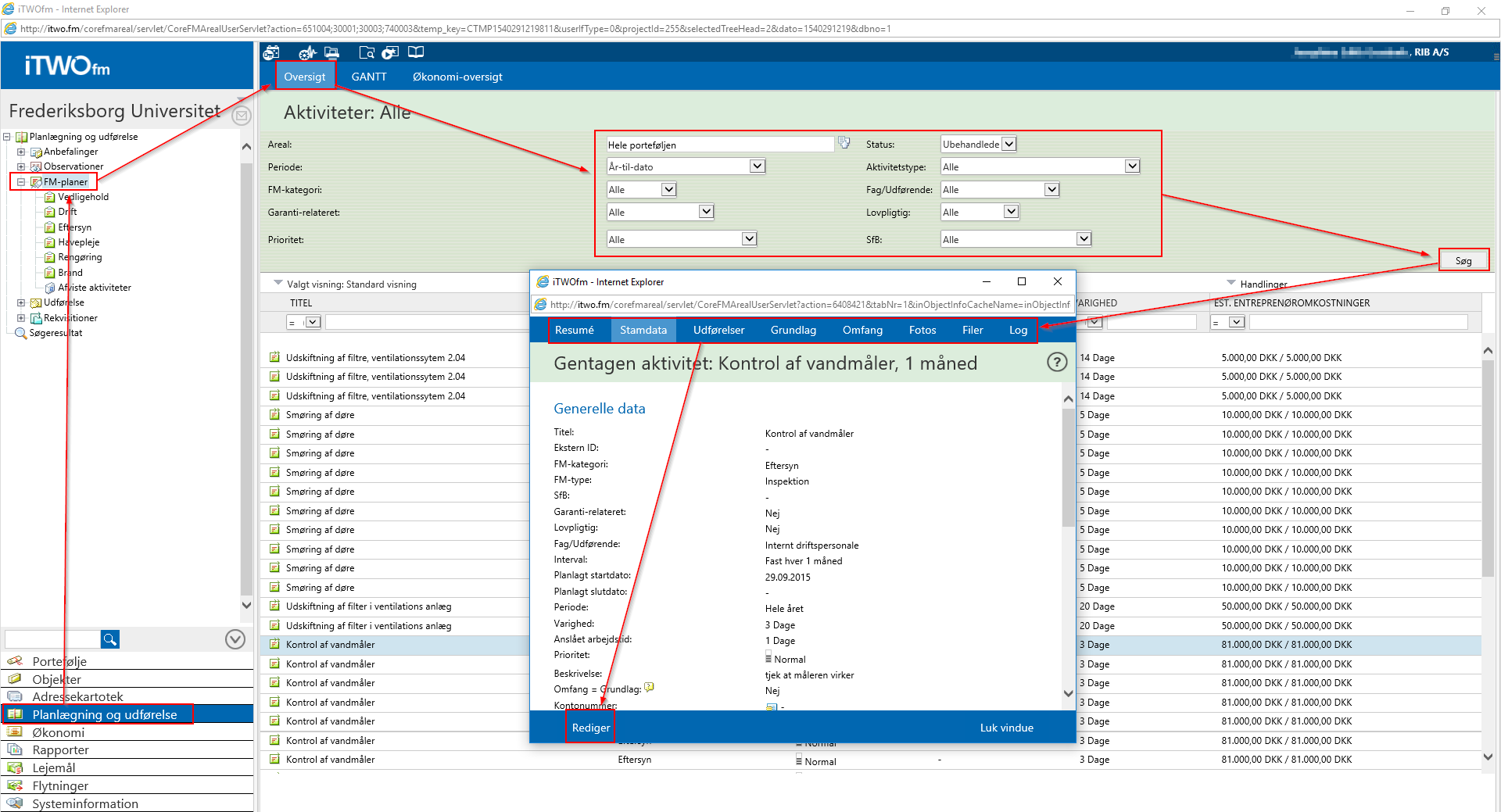Click the Omfang = Grundlag info note icon
The height and width of the screenshot is (812, 1501).
pyautogui.click(x=649, y=688)
